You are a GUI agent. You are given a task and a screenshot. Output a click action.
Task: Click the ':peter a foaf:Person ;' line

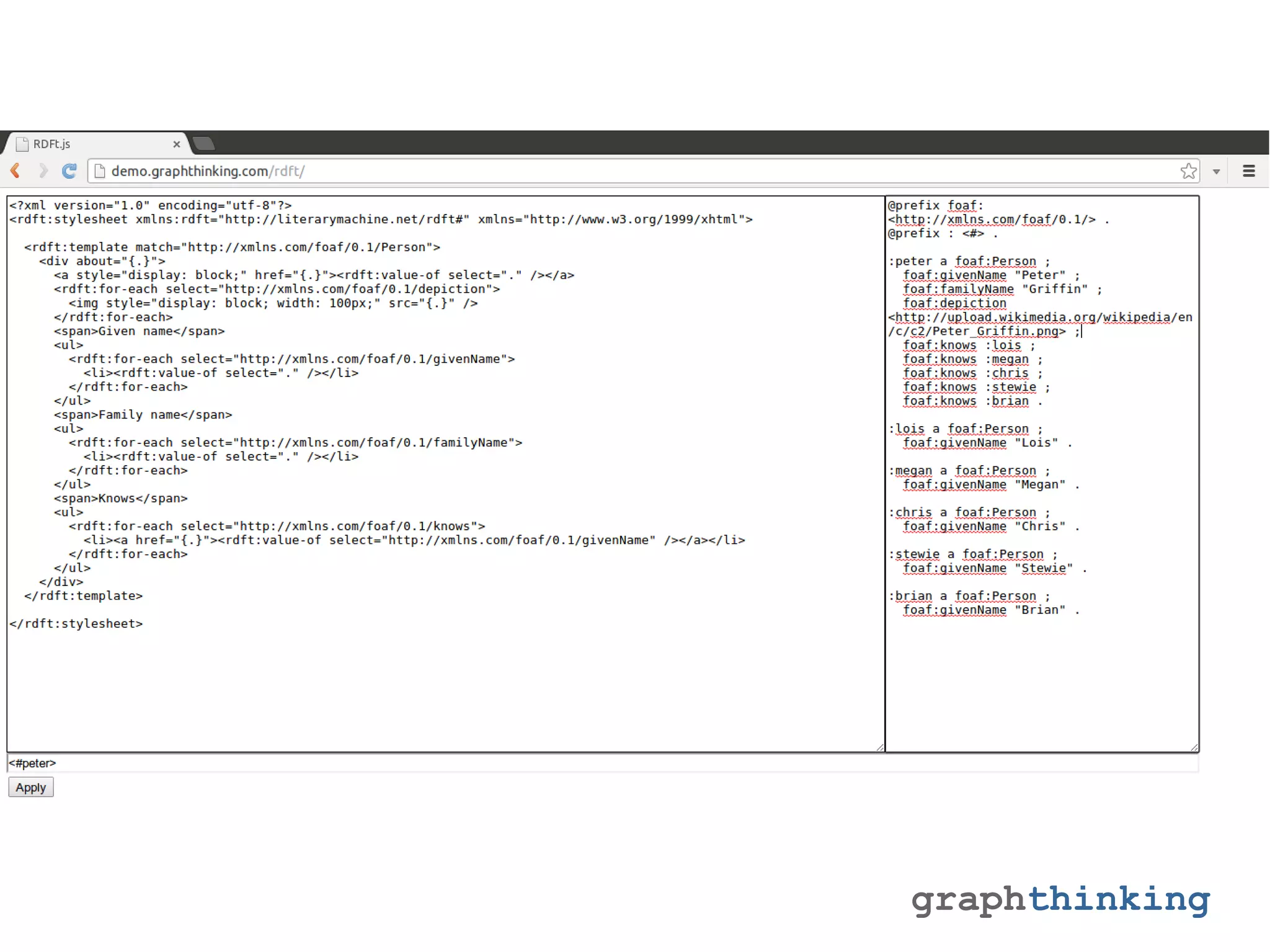pos(969,261)
